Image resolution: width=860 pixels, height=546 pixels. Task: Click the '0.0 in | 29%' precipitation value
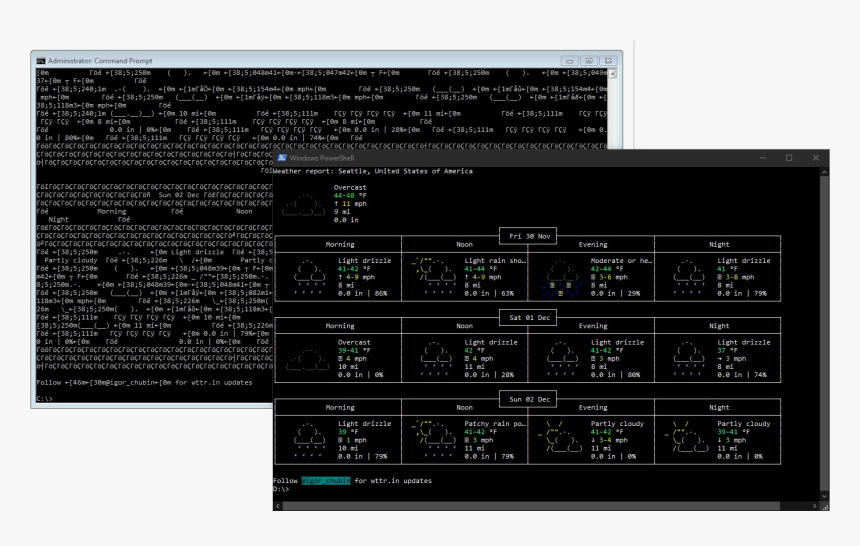coord(615,294)
